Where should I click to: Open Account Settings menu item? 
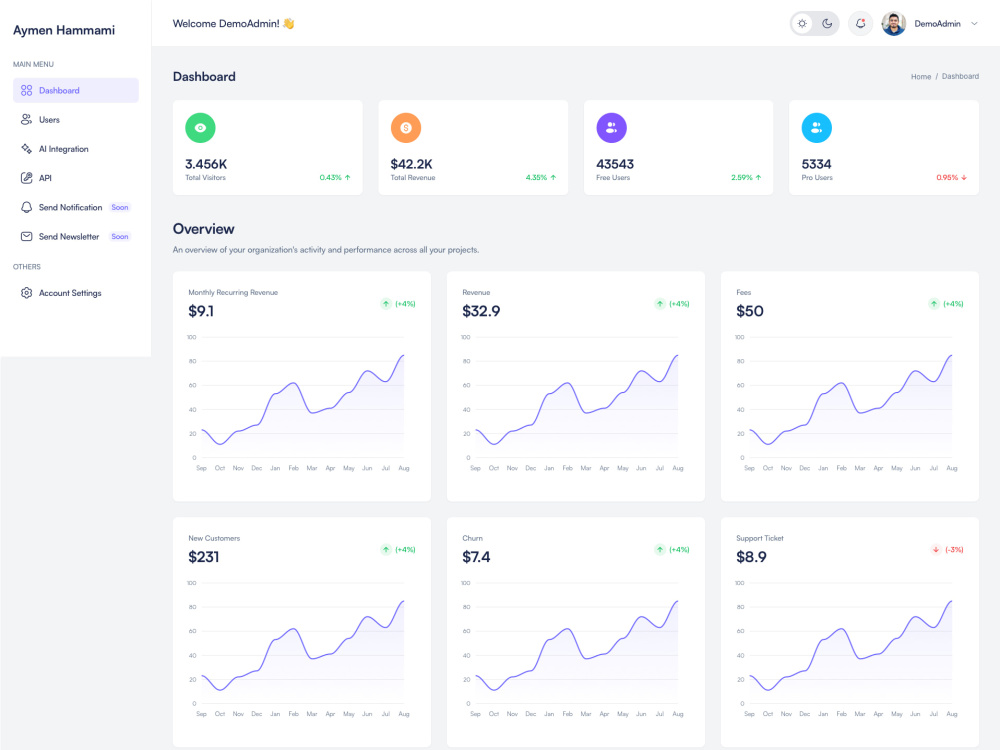76,293
